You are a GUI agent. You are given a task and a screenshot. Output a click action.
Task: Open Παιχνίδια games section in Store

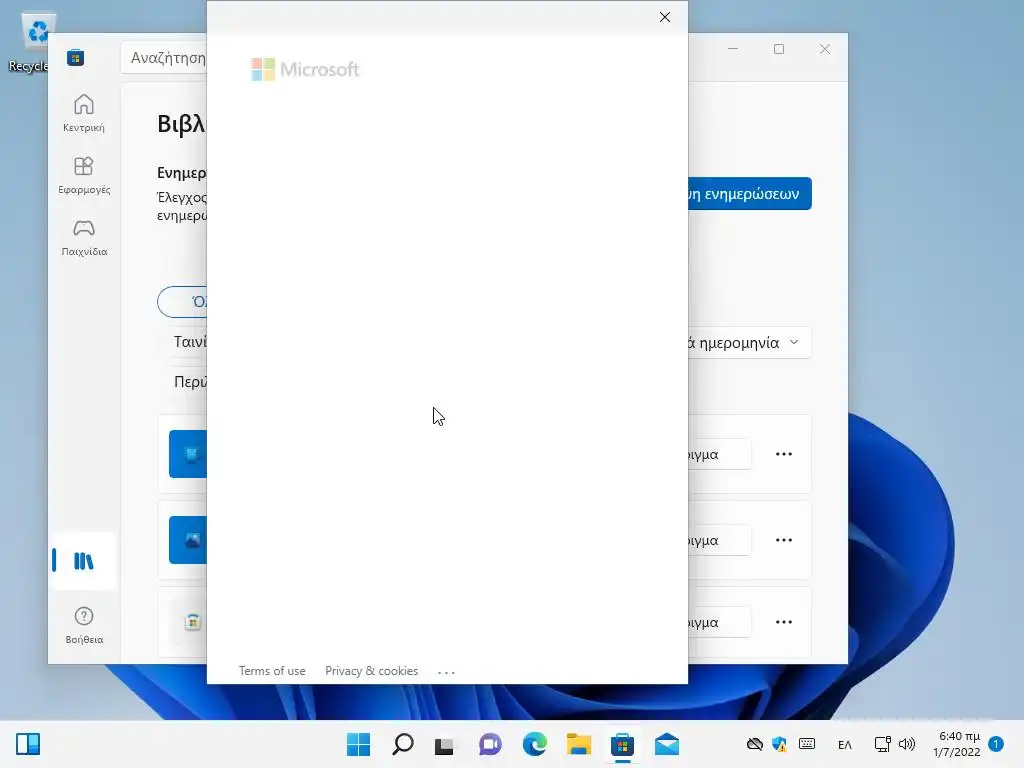pyautogui.click(x=84, y=237)
